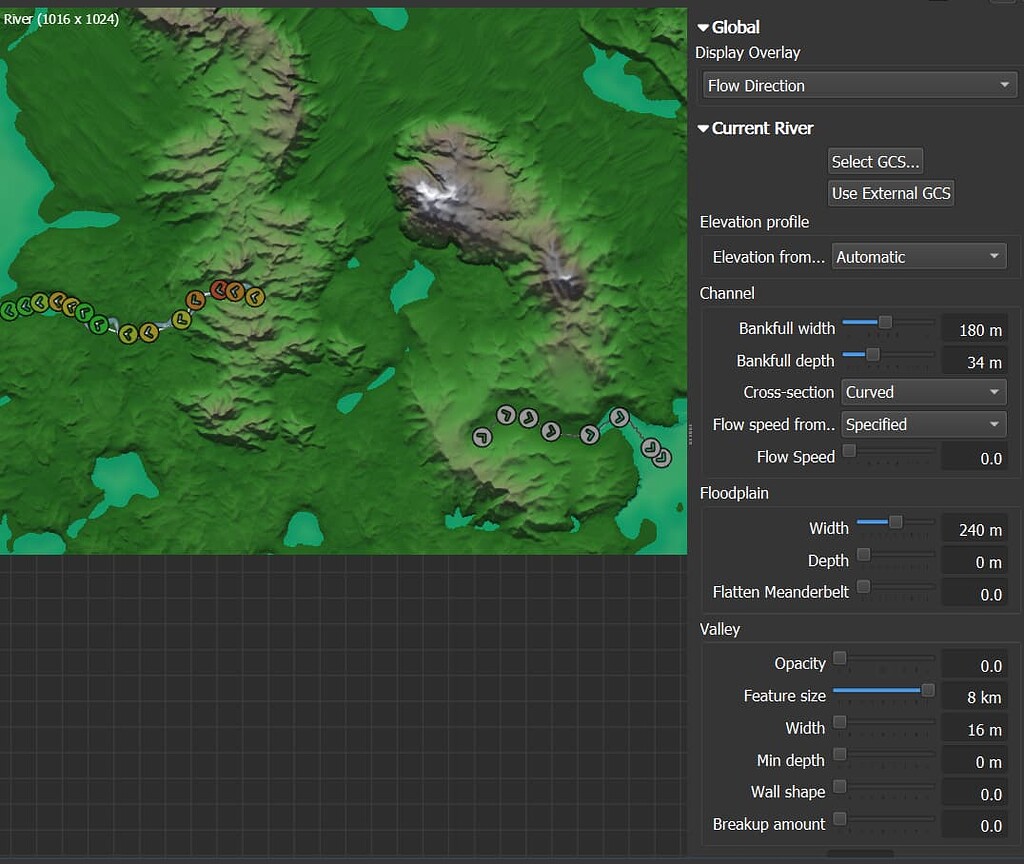Select the rightmost node of the colored river
The height and width of the screenshot is (864, 1024).
(254, 296)
